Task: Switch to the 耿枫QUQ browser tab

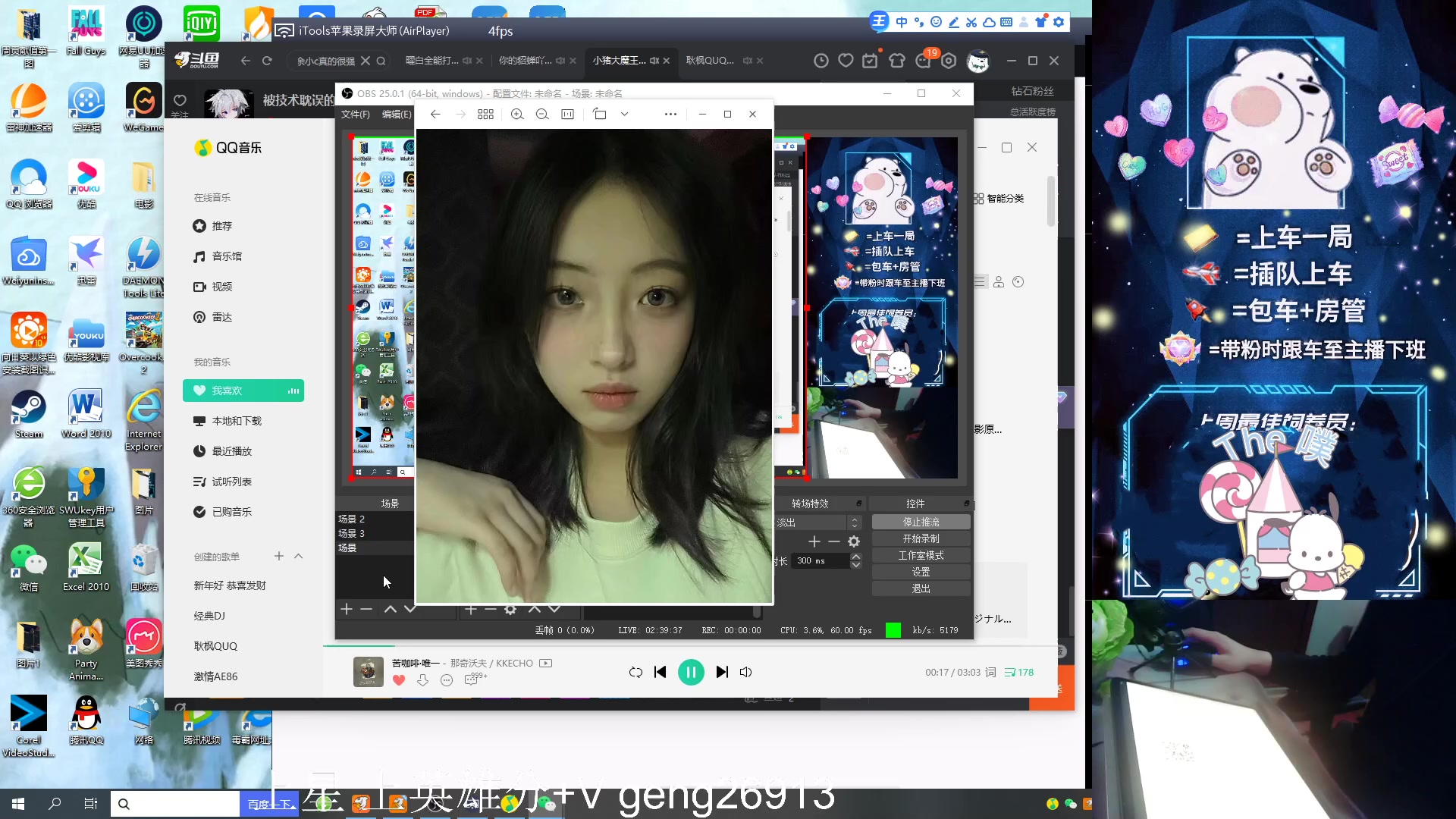Action: [710, 61]
